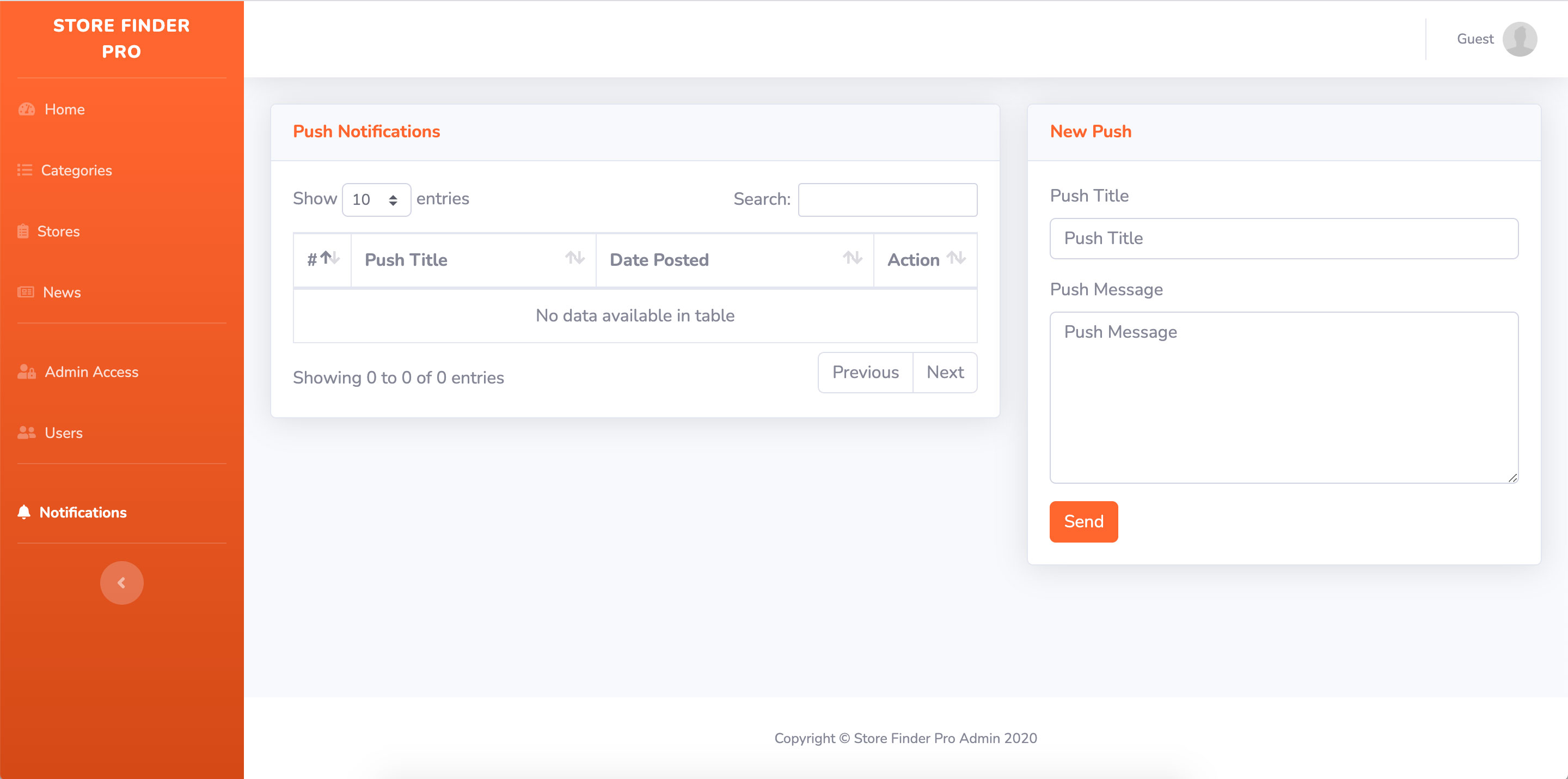The height and width of the screenshot is (779, 1568).
Task: Focus the Push Title input field
Action: 1283,238
